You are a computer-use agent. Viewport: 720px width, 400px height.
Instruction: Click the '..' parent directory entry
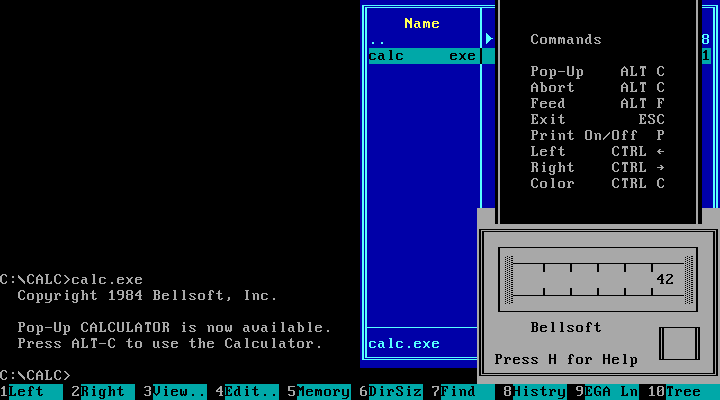[377, 40]
